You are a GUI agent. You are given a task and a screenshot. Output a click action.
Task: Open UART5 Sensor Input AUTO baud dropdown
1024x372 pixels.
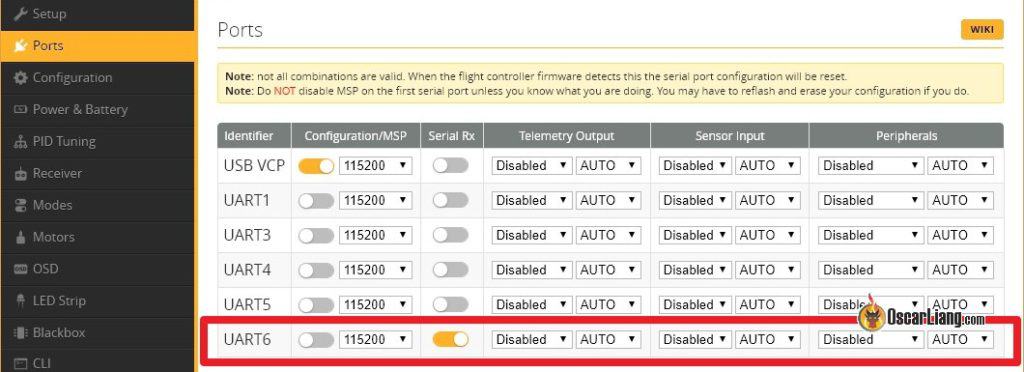(x=767, y=304)
